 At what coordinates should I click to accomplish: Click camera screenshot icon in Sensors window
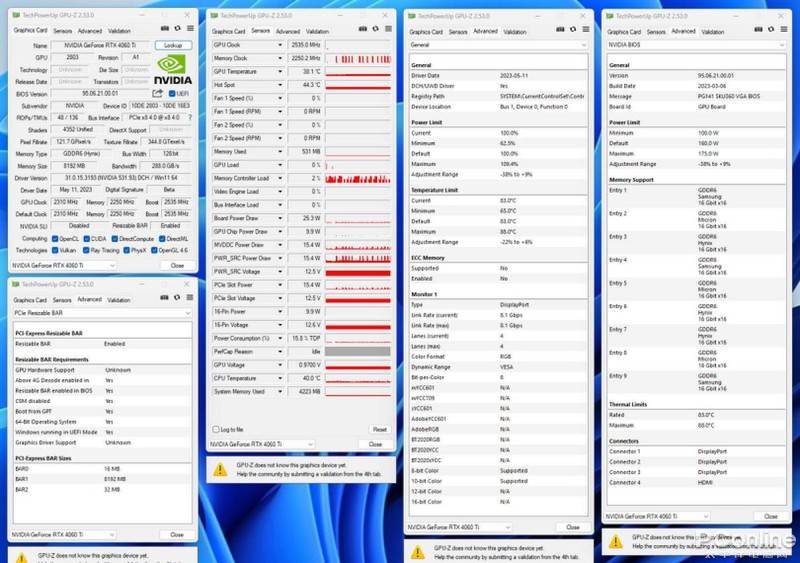click(363, 29)
